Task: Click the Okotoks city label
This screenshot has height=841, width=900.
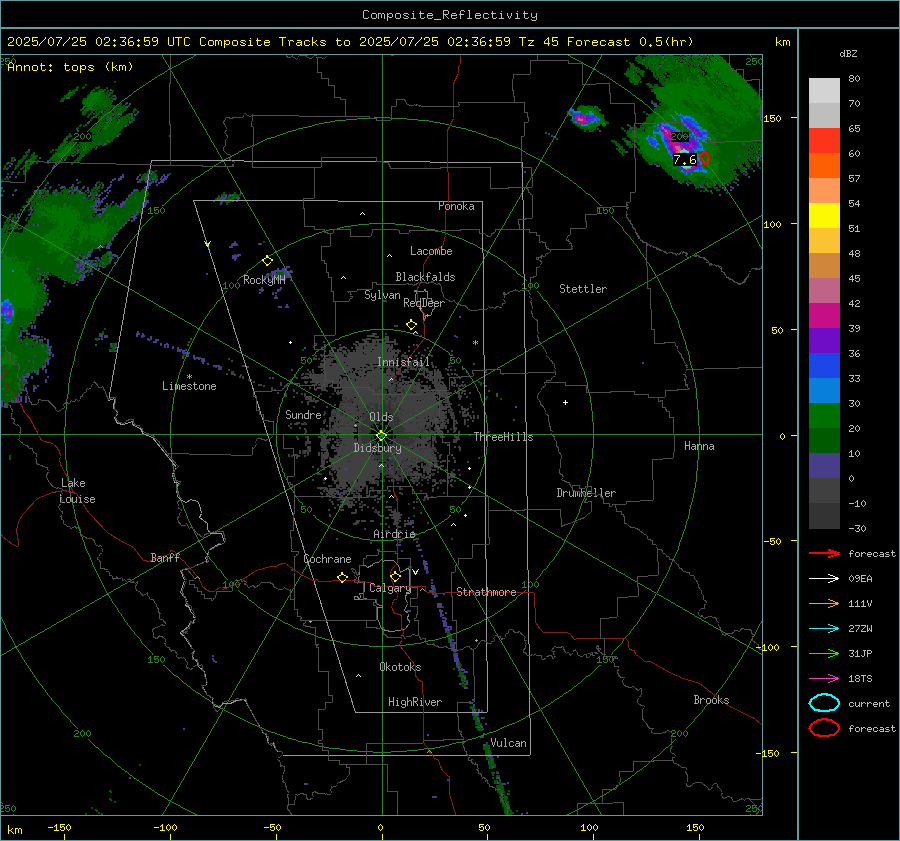Action: click(400, 667)
